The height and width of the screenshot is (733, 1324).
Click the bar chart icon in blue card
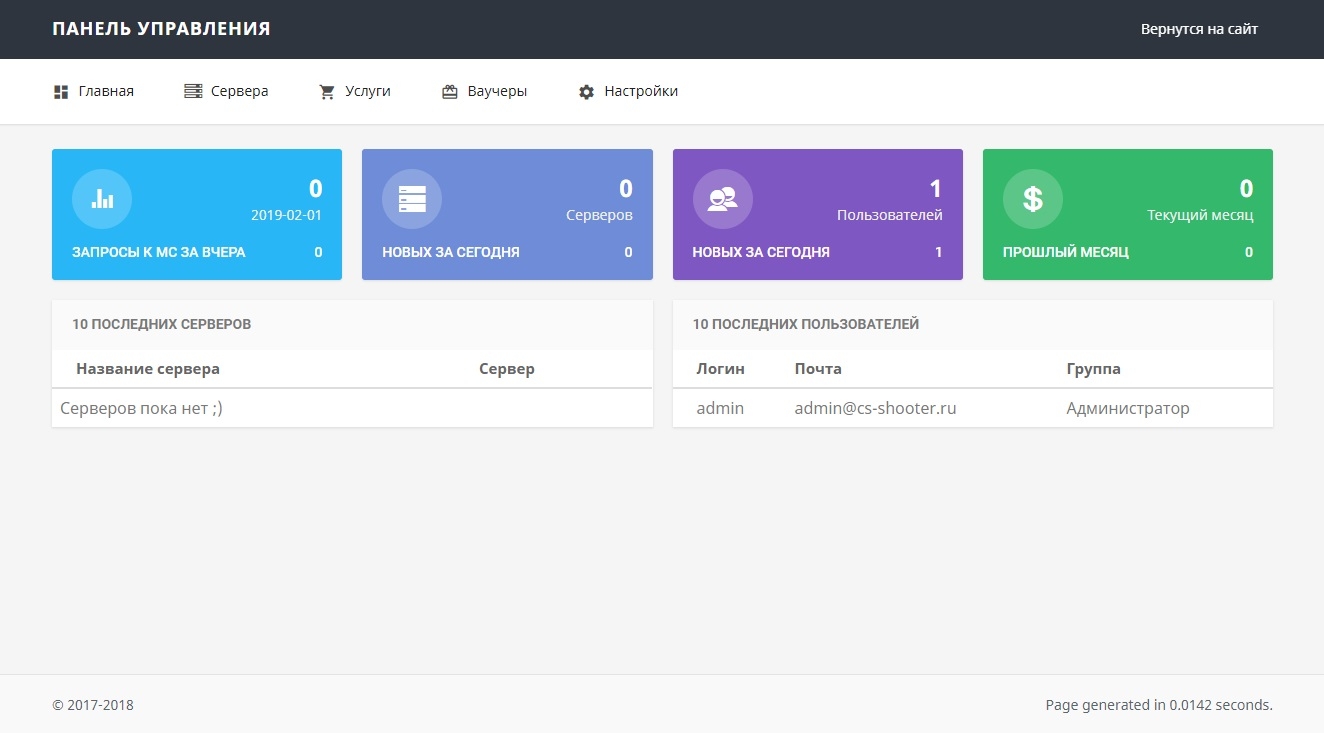tap(102, 199)
